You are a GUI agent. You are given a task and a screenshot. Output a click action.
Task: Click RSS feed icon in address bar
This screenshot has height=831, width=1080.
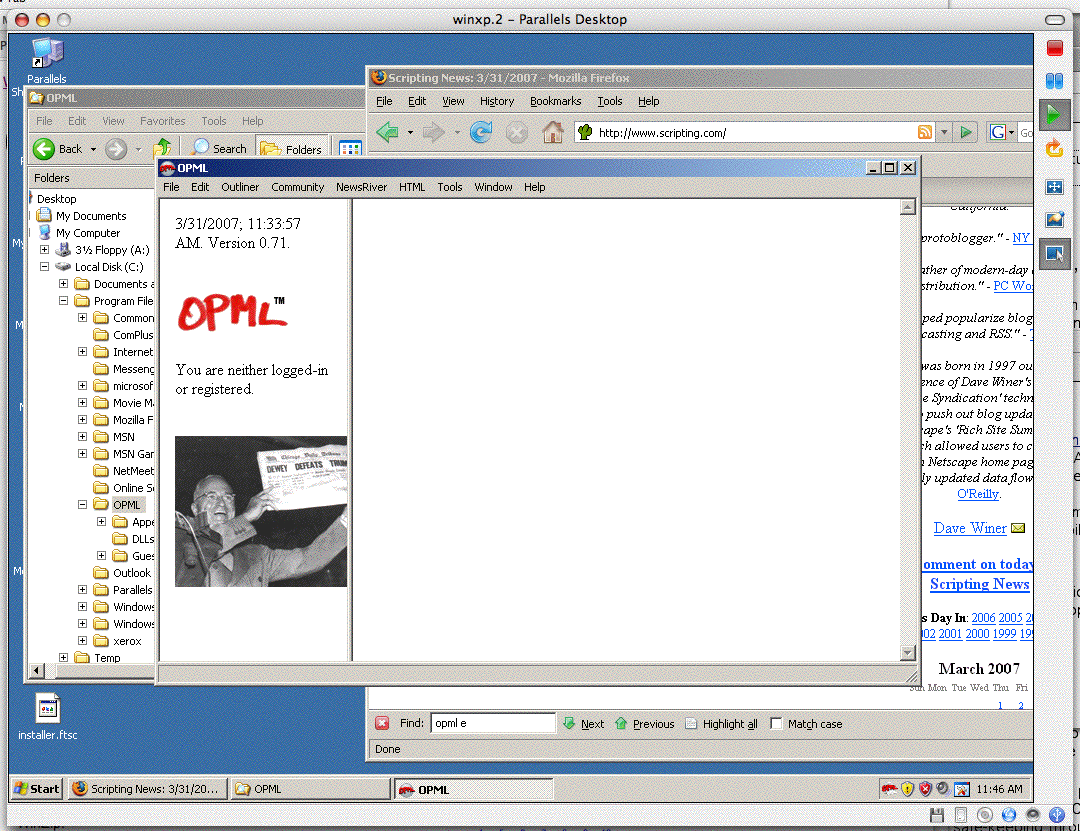point(925,132)
